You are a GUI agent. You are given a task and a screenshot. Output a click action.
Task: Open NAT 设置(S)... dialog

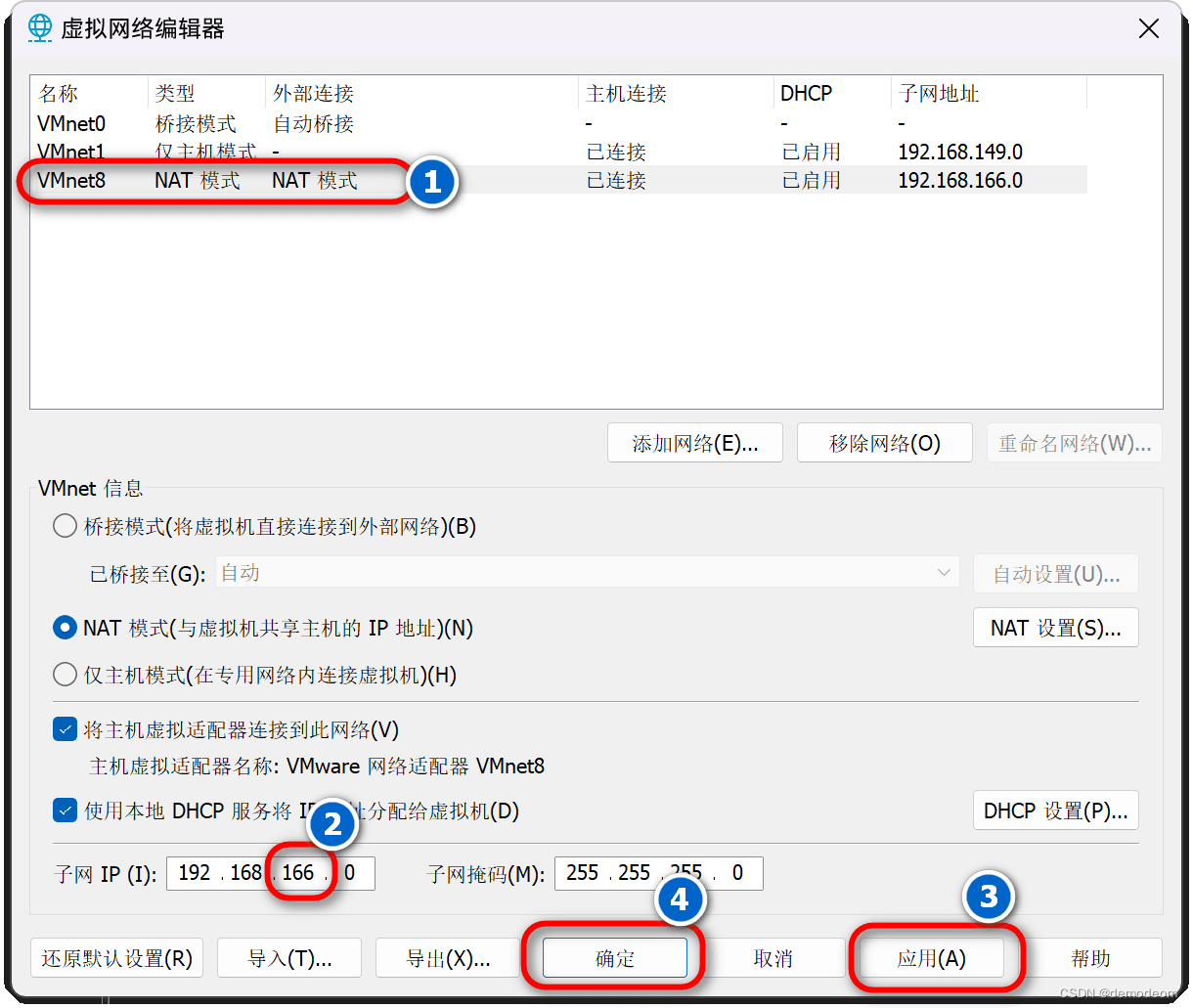(1056, 628)
